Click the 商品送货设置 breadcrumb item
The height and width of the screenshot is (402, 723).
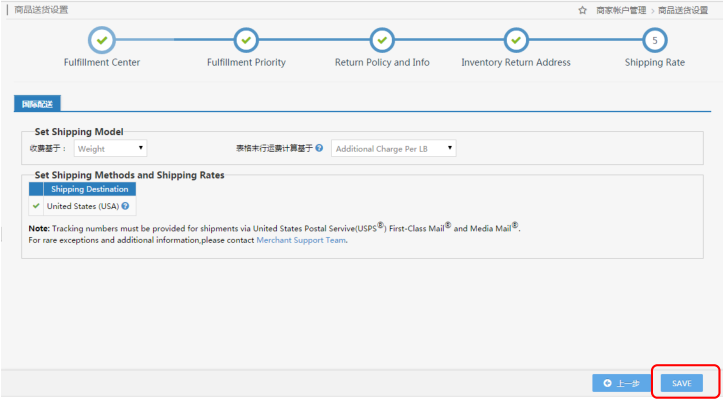[683, 10]
